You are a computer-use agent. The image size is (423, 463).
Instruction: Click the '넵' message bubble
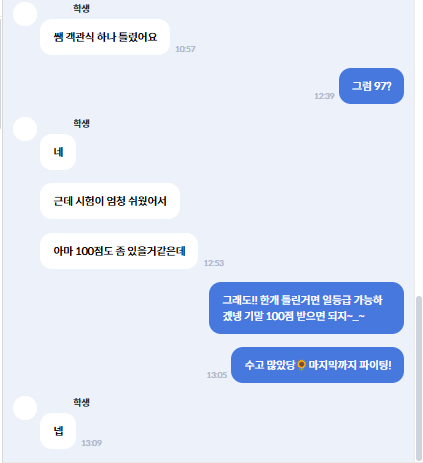(58, 431)
